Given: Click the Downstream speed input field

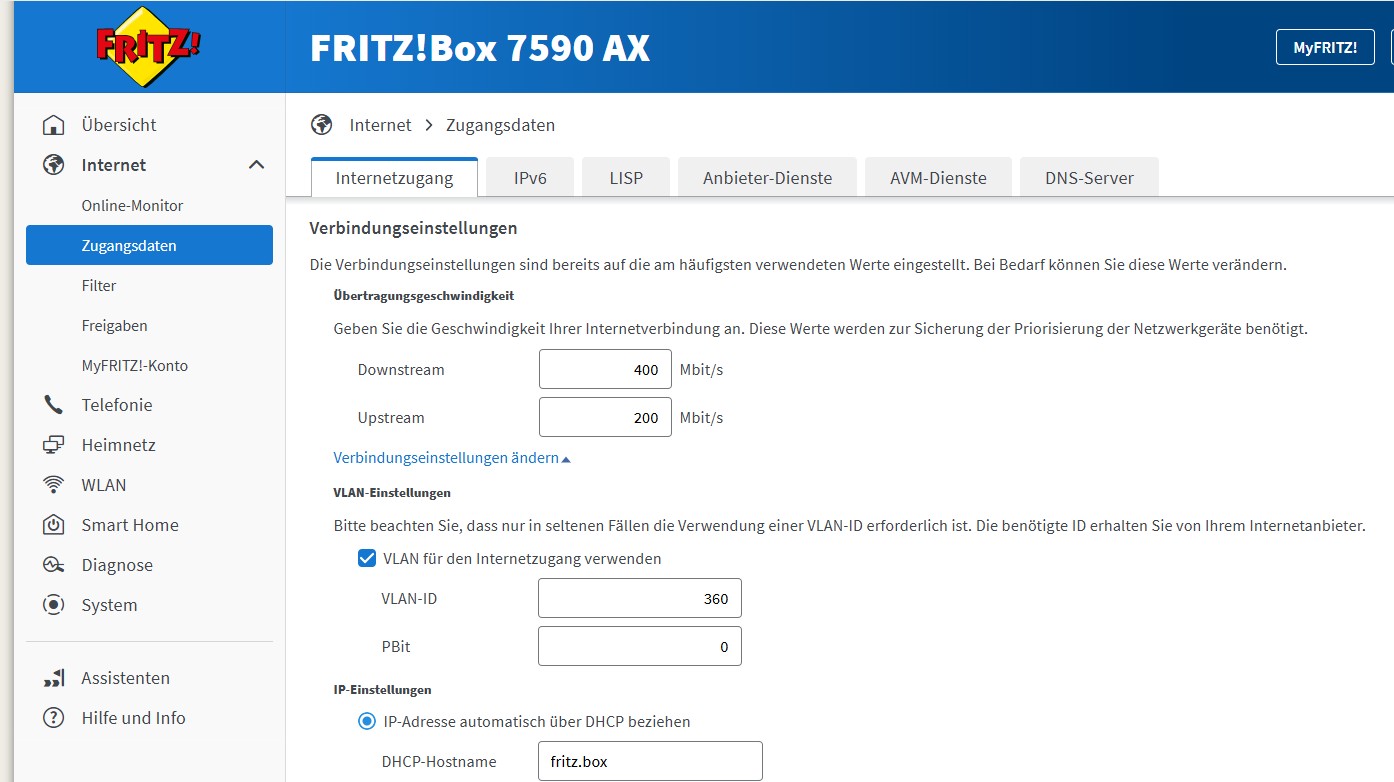Looking at the screenshot, I should [x=605, y=369].
